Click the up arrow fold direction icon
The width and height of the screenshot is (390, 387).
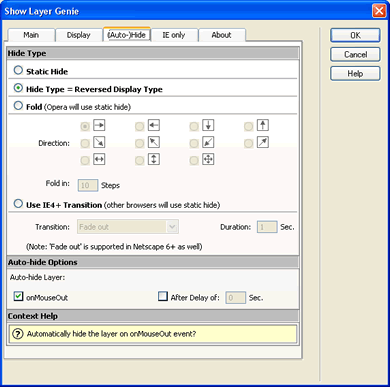(263, 125)
